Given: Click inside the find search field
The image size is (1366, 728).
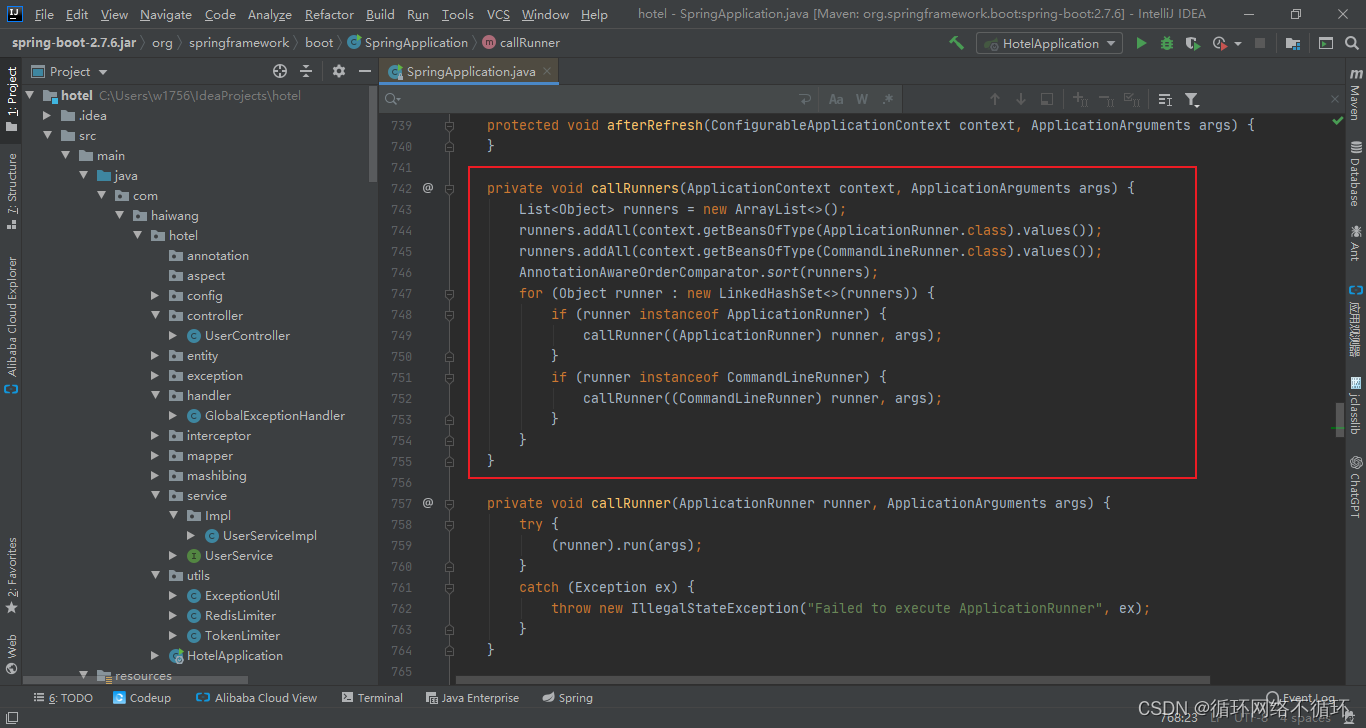Looking at the screenshot, I should tap(600, 100).
